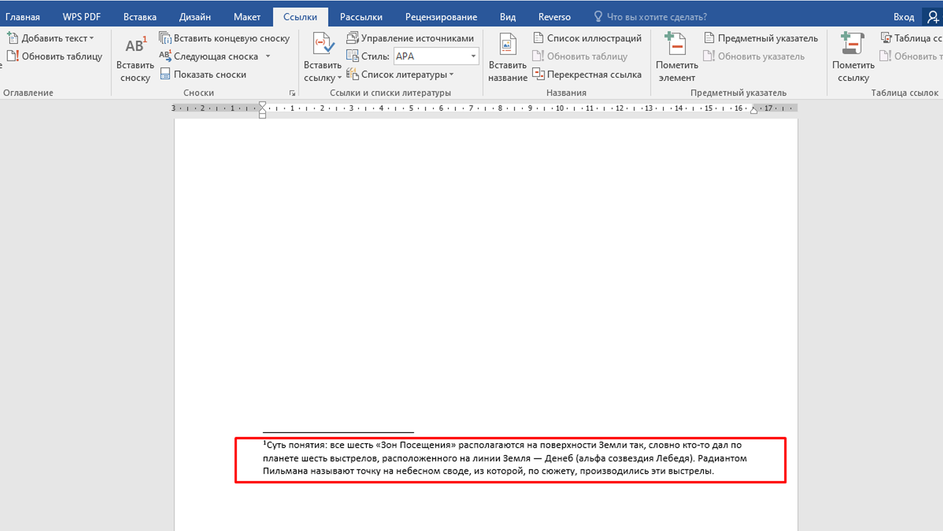
Task: Click right indent marker on ruler
Action: 753,110
